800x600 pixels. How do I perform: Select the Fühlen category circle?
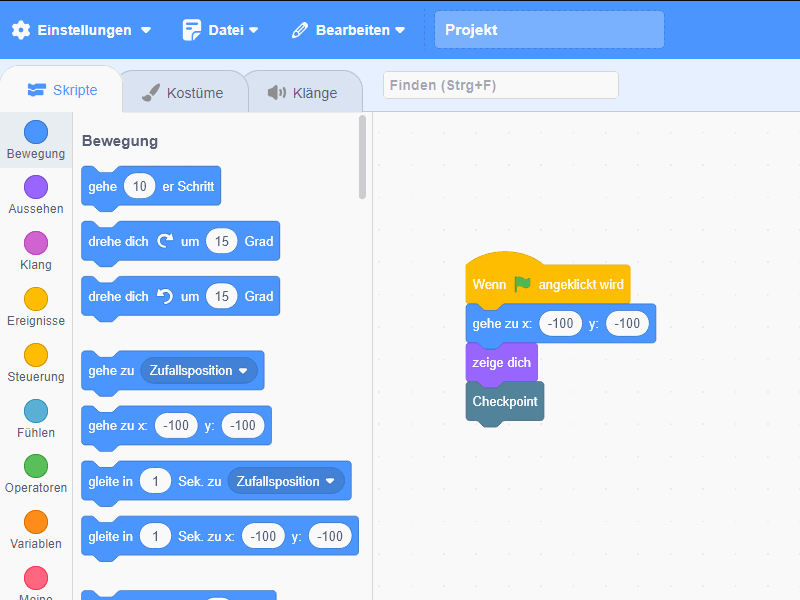tap(36, 411)
